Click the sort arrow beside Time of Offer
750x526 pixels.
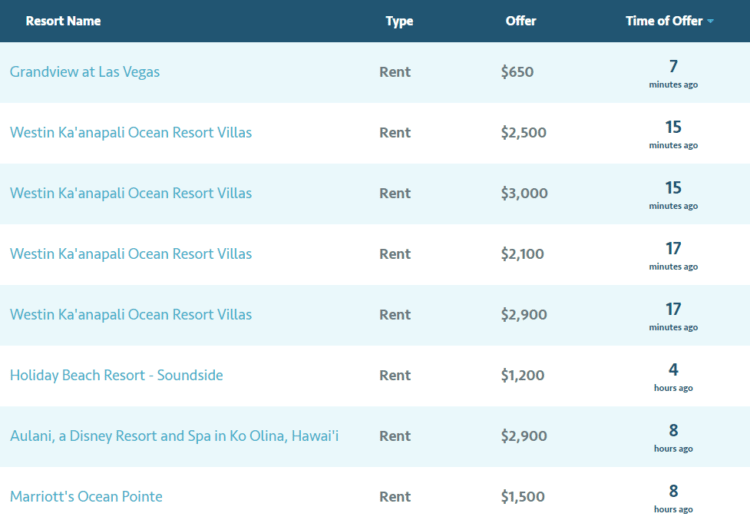click(x=711, y=22)
